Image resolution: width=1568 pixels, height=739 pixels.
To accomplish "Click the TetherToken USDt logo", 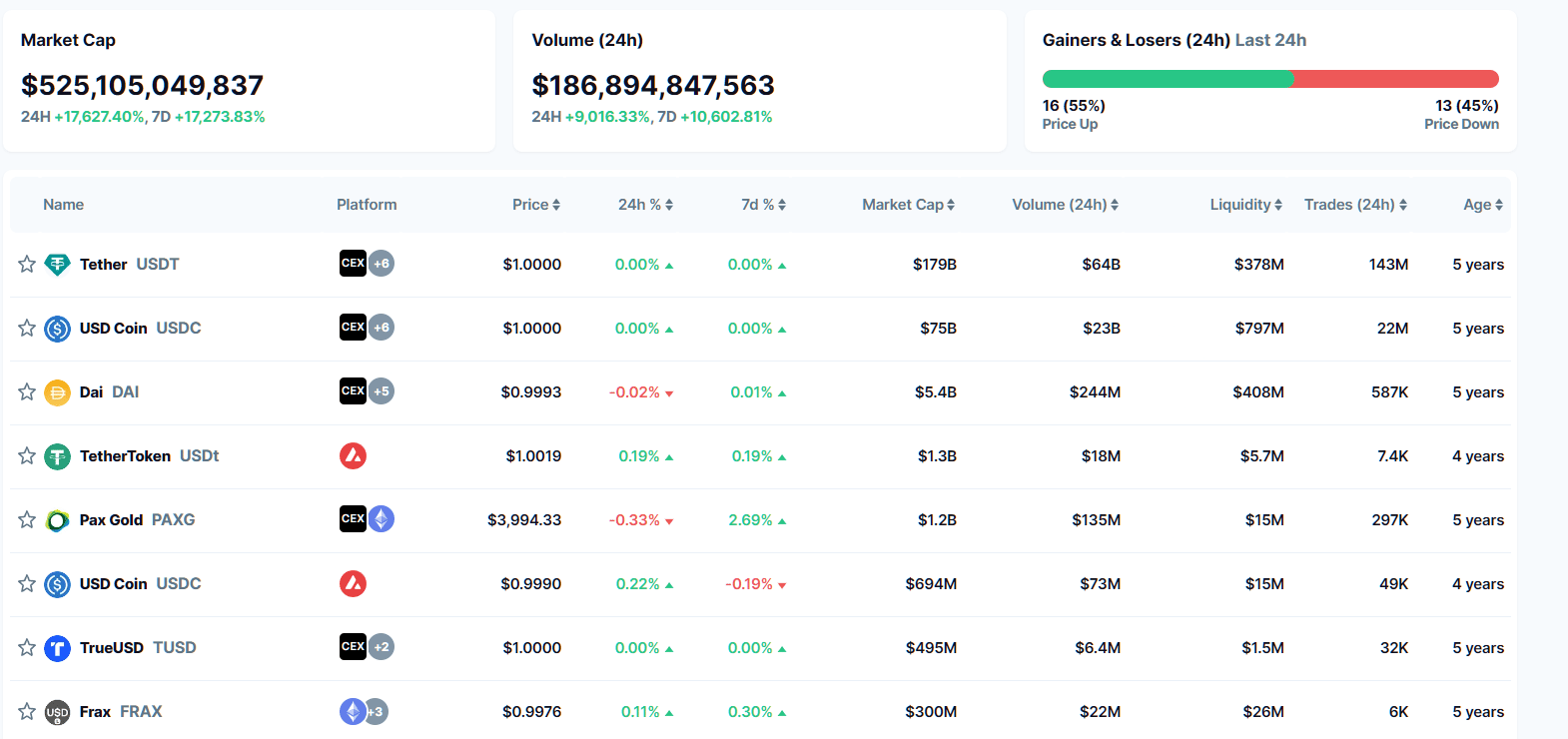I will pyautogui.click(x=58, y=455).
